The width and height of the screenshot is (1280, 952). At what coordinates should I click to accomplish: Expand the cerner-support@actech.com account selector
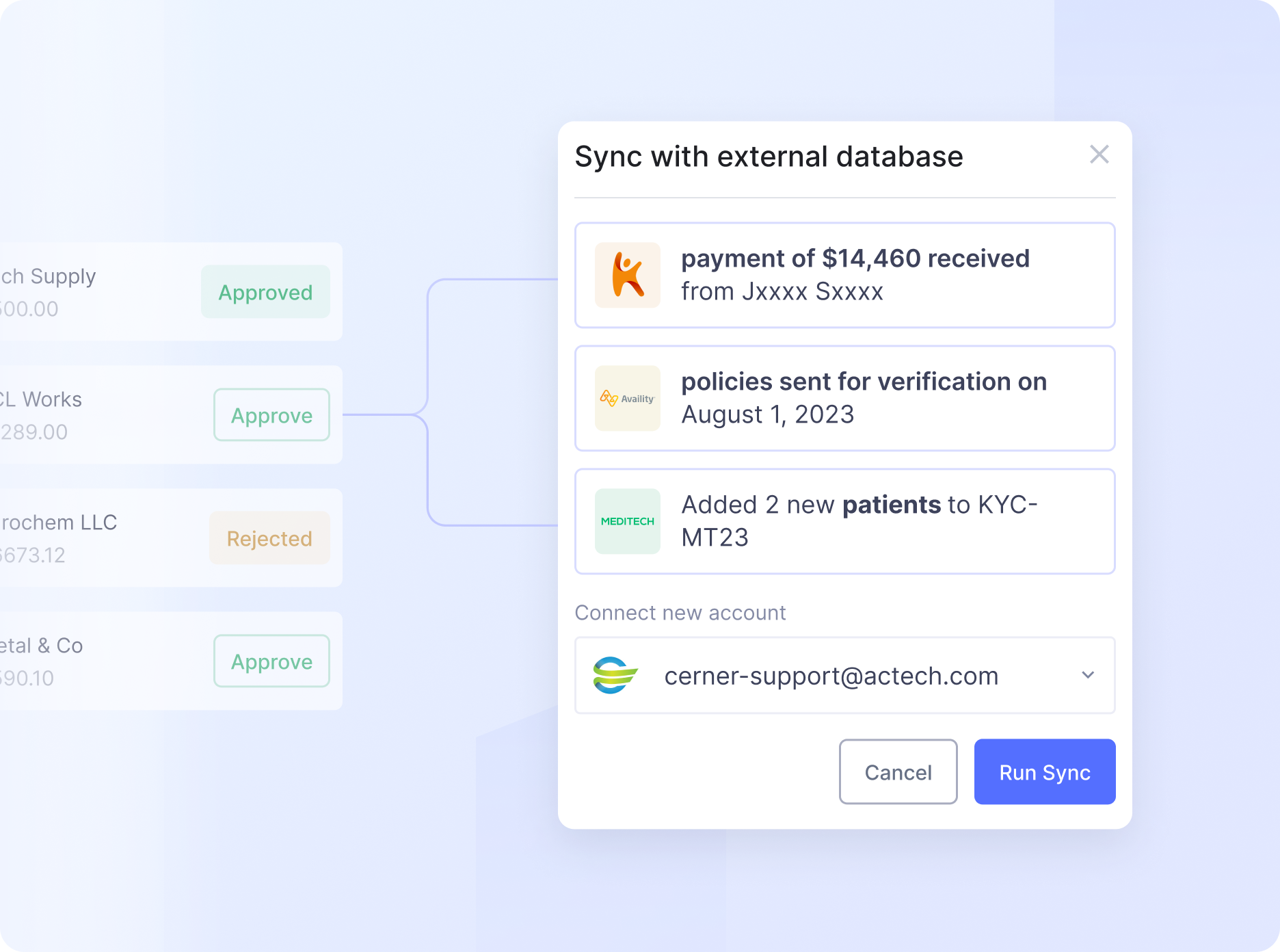(x=845, y=675)
